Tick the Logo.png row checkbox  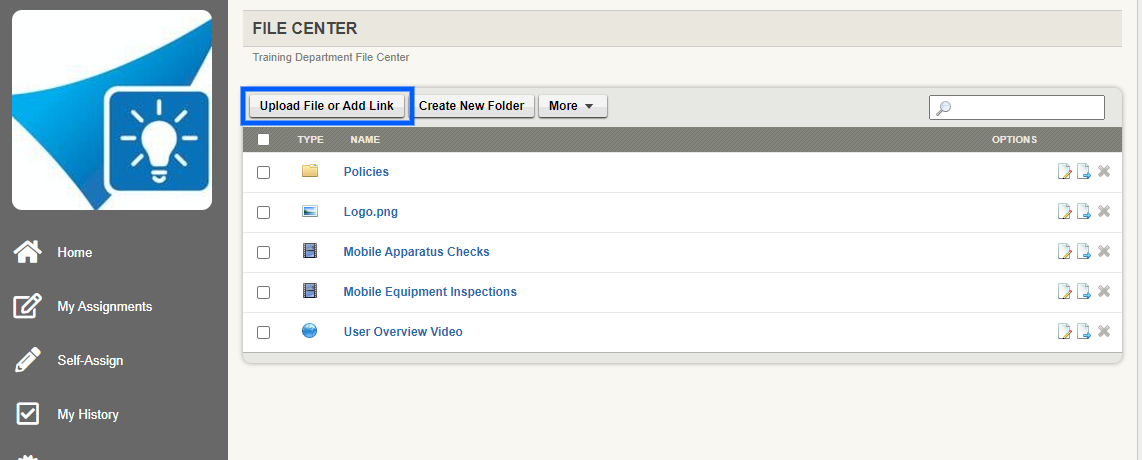click(263, 212)
